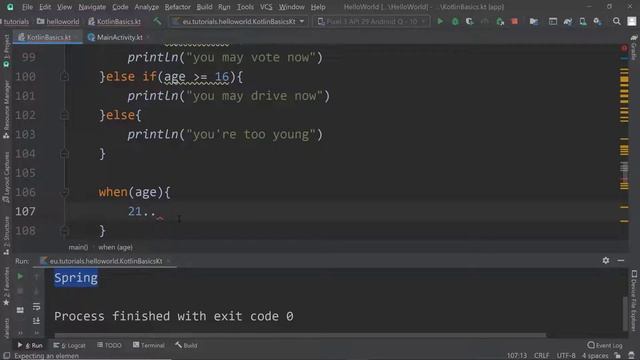This screenshot has width=640, height=360.
Task: Open Search Everywhere magnifier icon
Action: [616, 21]
